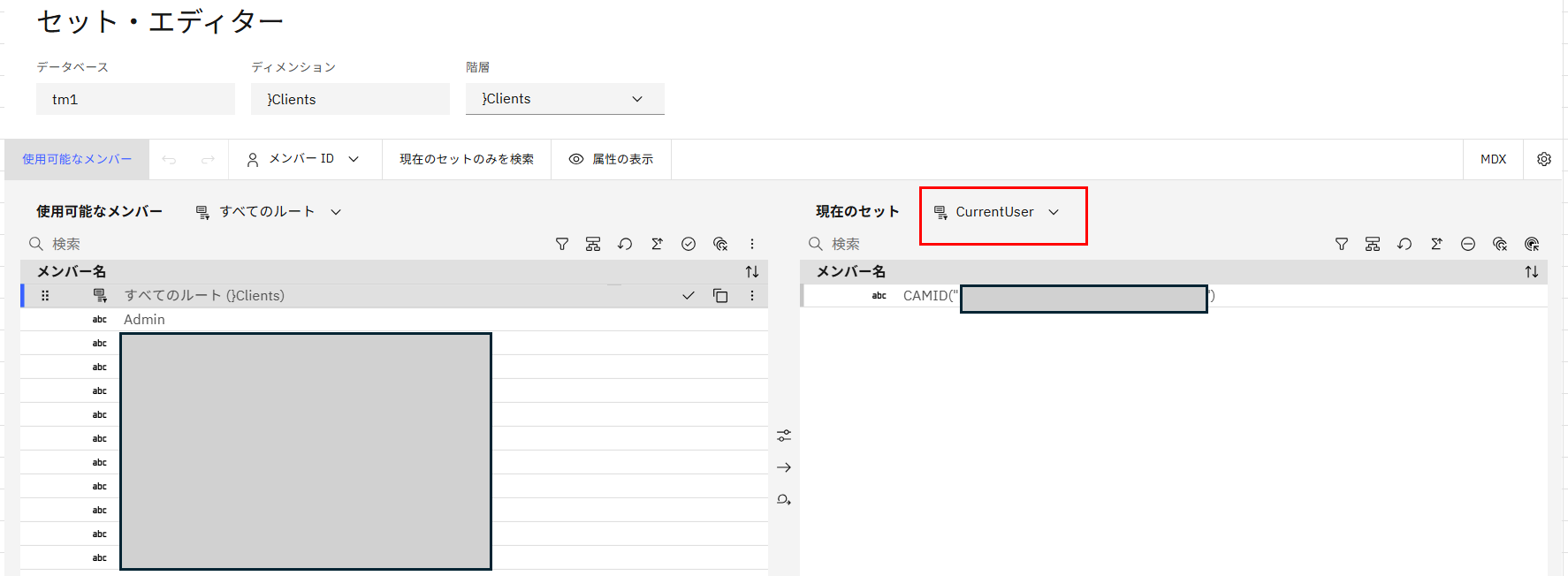Screen dimensions: 1568x576
Task: Click メンバー名 header in available members
Action: point(72,271)
